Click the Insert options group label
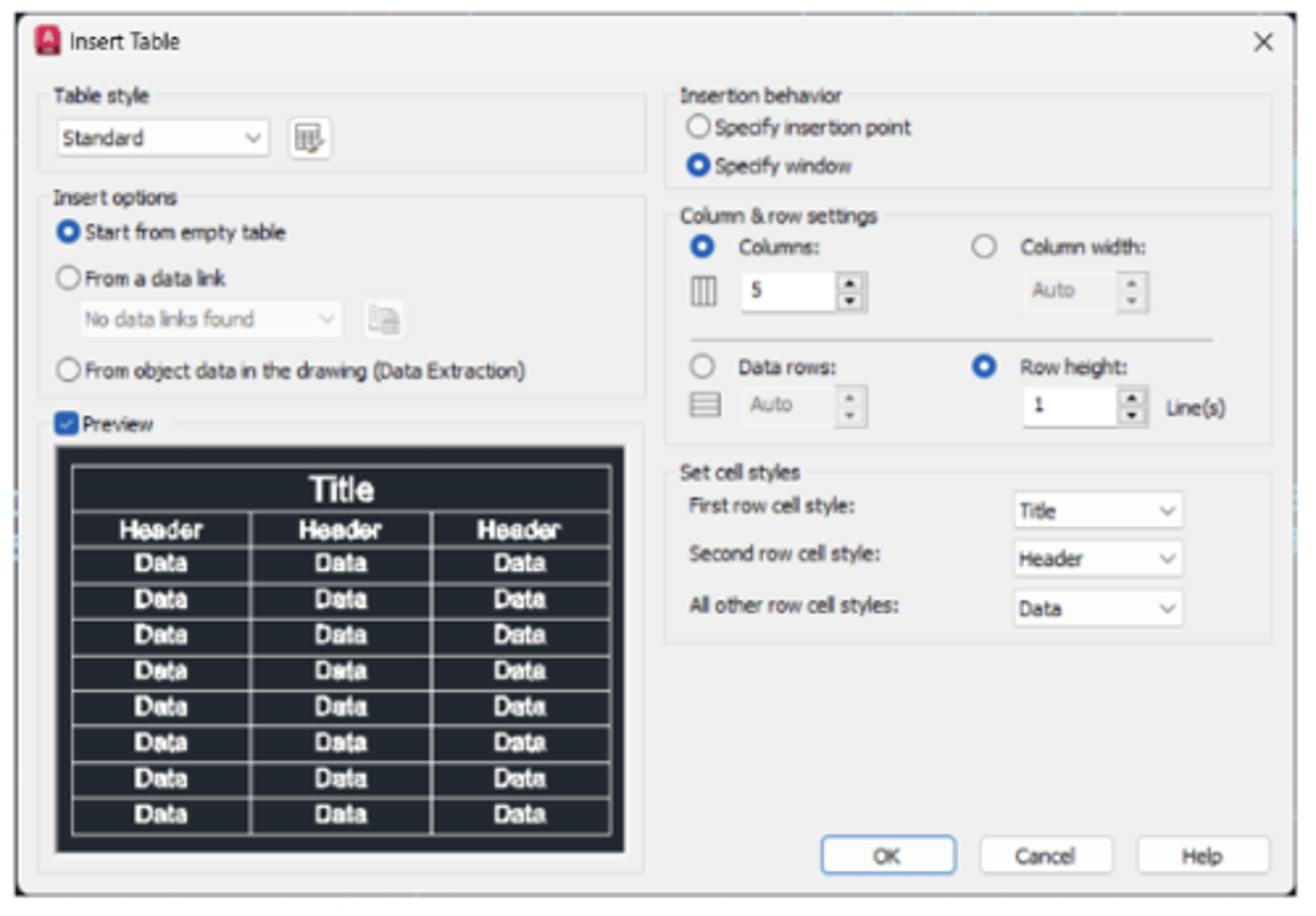This screenshot has width=1316, height=916. pos(114,197)
